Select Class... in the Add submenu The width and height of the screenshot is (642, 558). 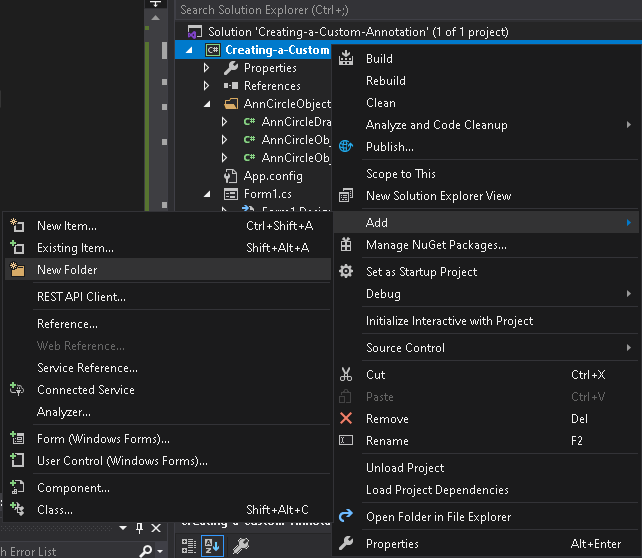[x=54, y=510]
